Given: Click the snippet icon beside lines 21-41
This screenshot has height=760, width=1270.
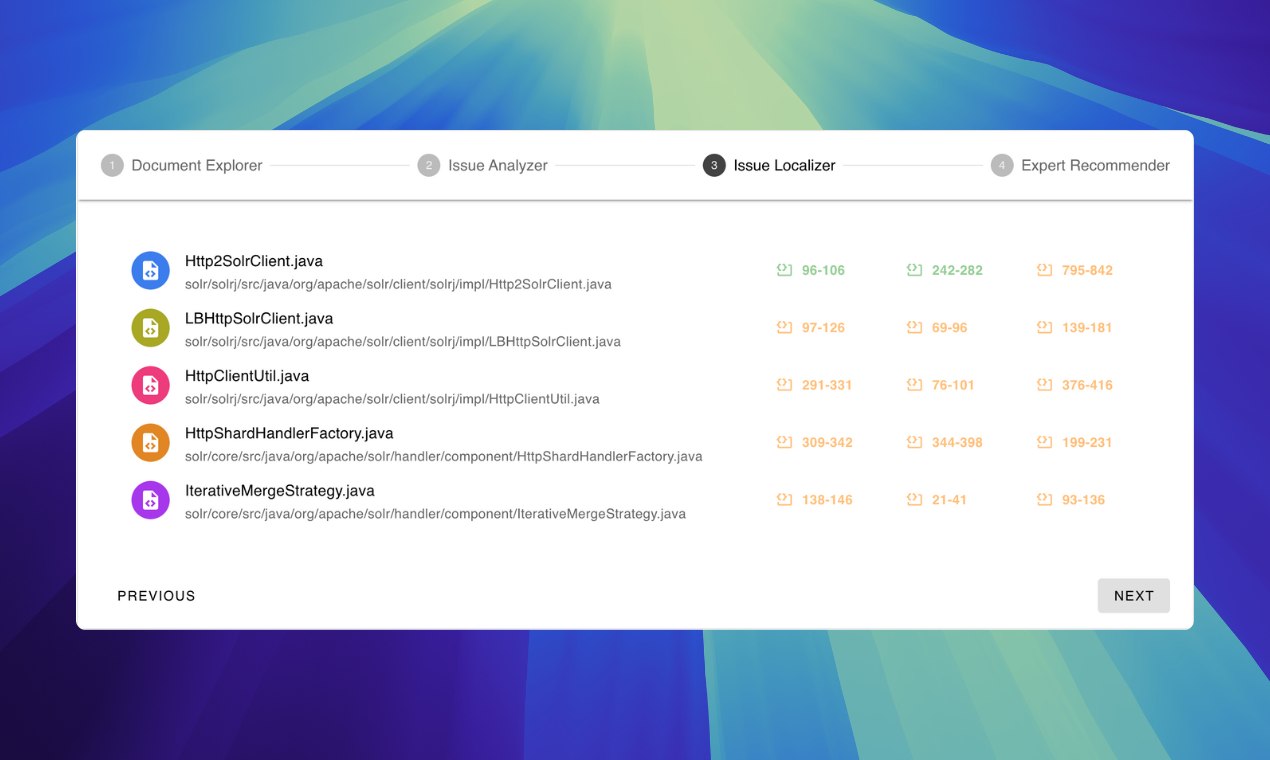Looking at the screenshot, I should tap(914, 500).
